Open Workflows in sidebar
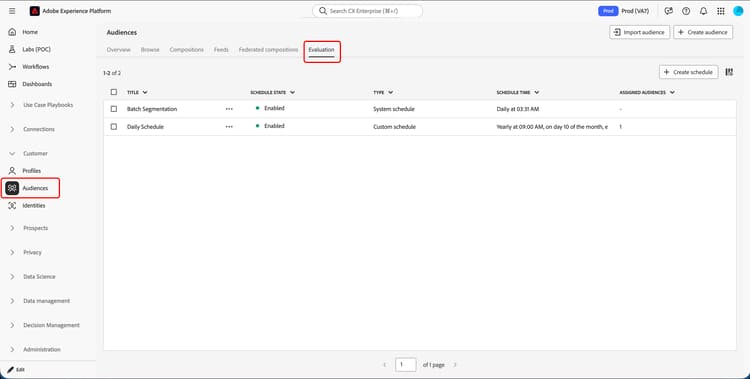The image size is (750, 379). pos(35,67)
